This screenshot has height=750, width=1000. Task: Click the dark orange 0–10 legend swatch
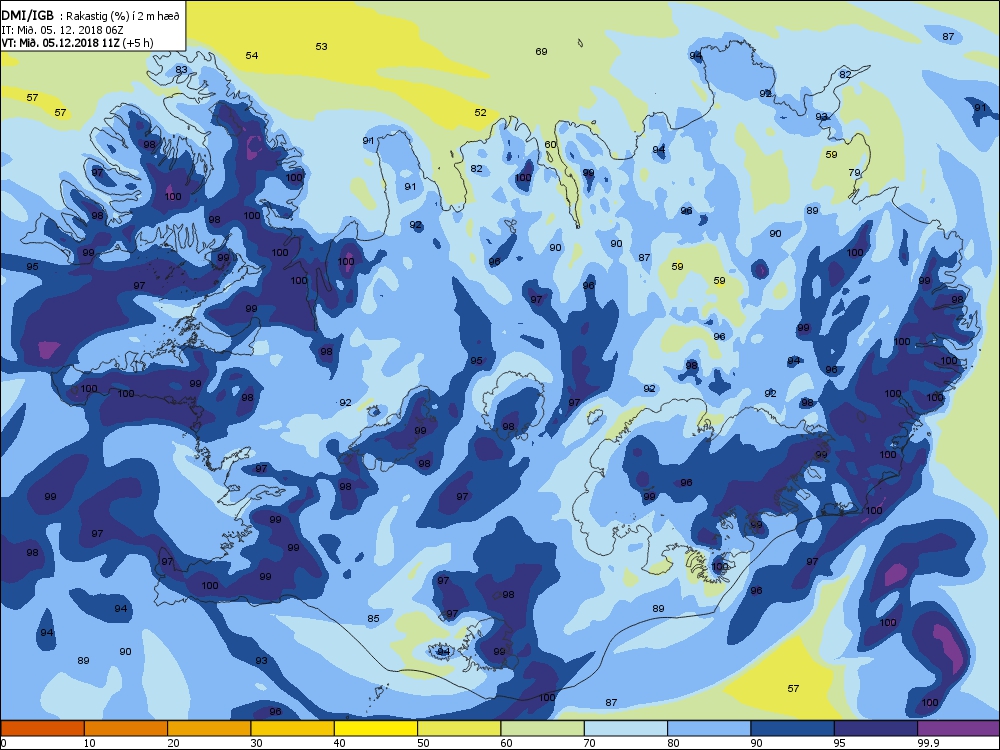pyautogui.click(x=42, y=728)
